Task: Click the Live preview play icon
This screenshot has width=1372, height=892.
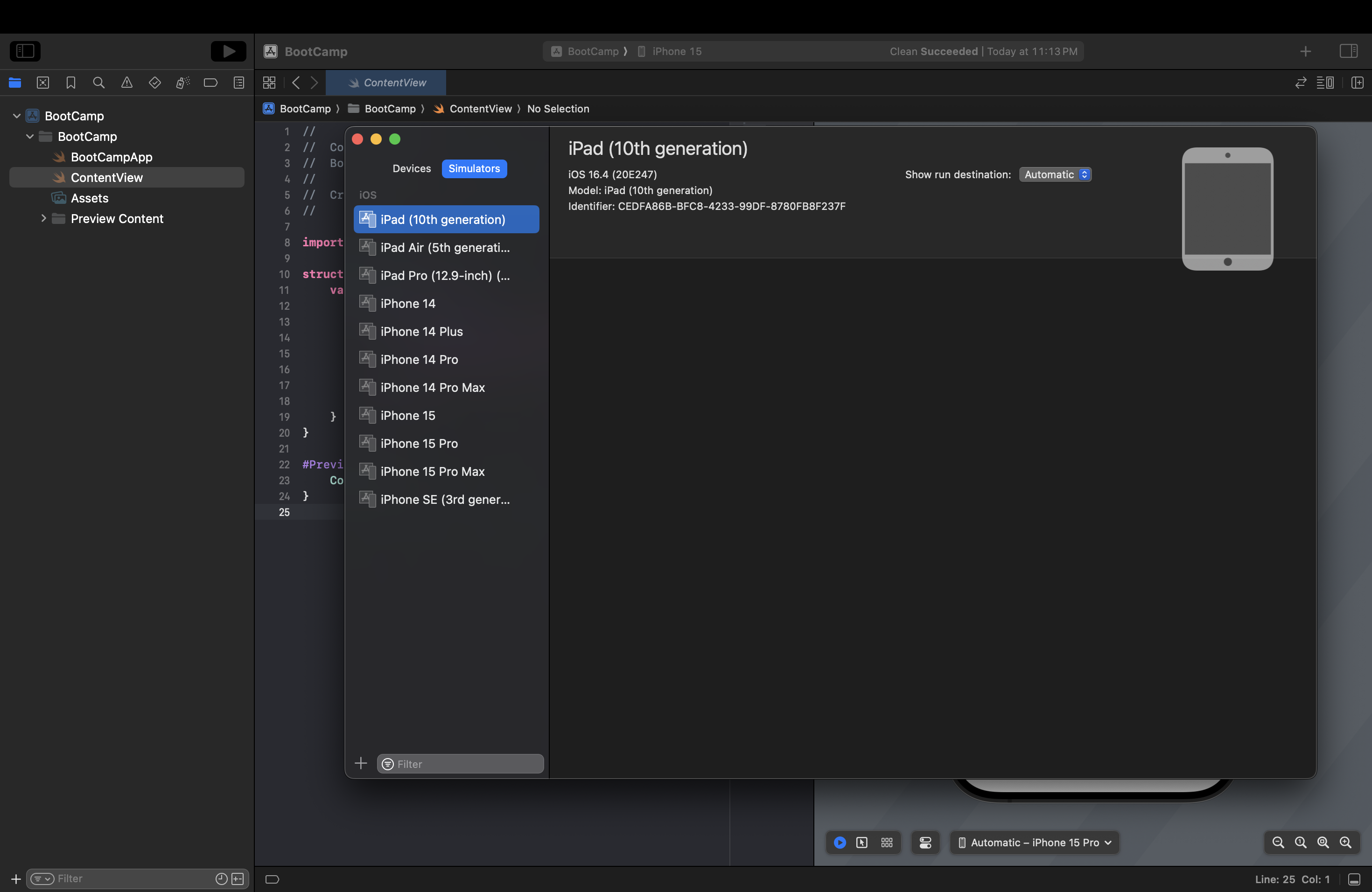Action: tap(840, 843)
